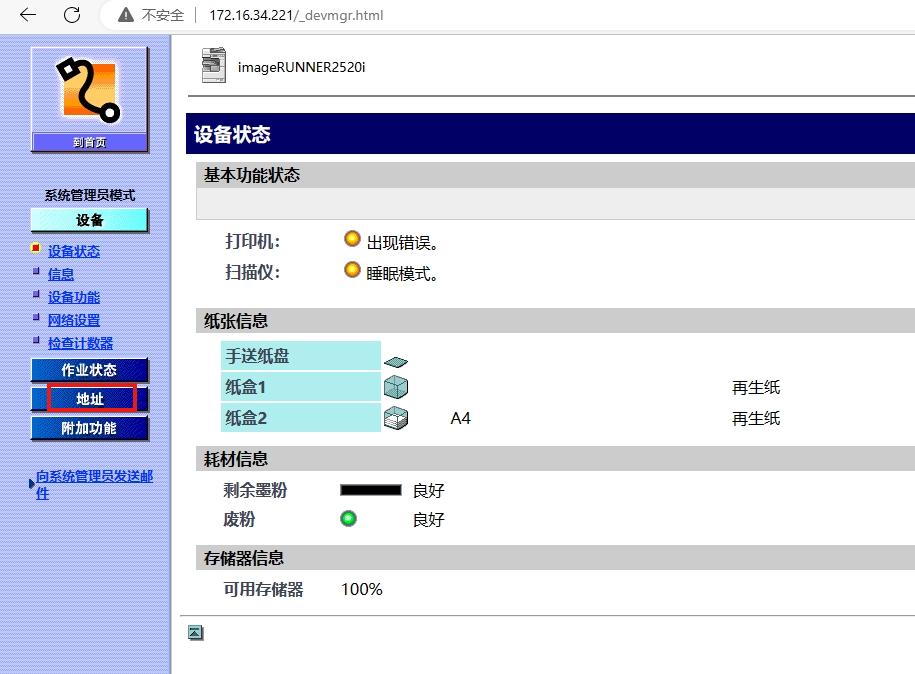The width and height of the screenshot is (915, 674).
Task: Go back with the browser back arrow
Action: coord(28,15)
